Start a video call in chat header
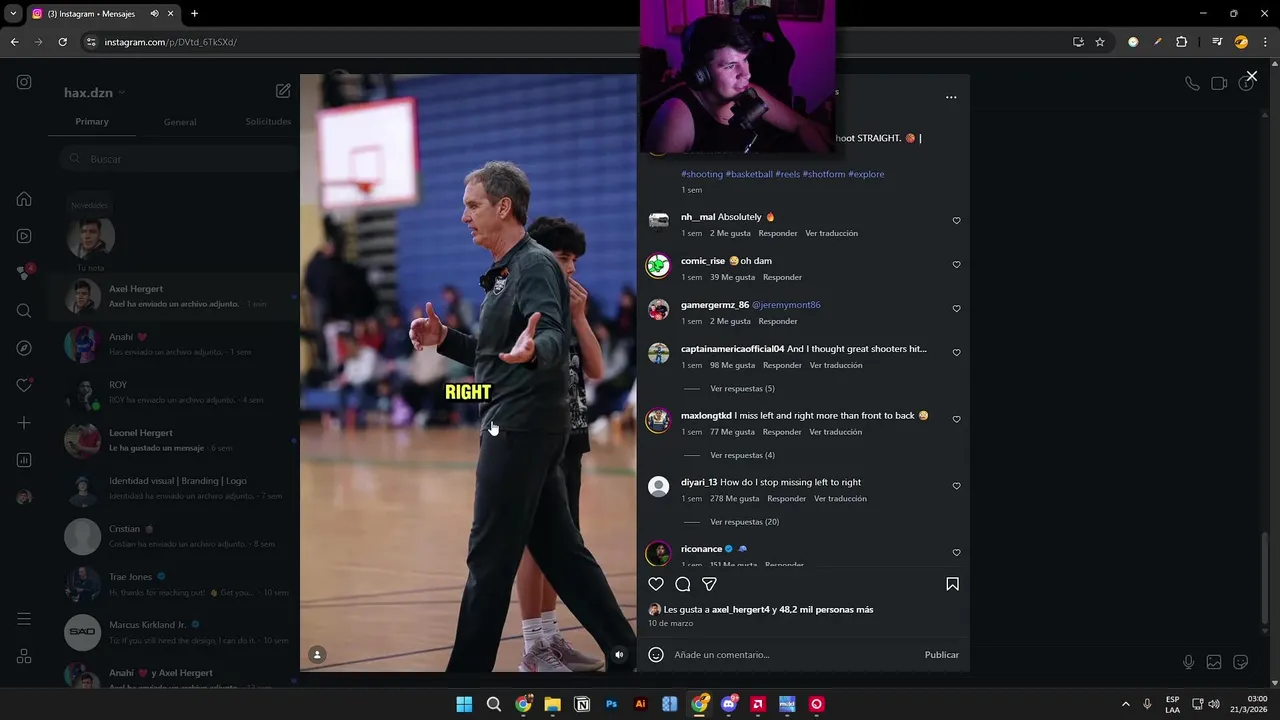 coord(1219,84)
